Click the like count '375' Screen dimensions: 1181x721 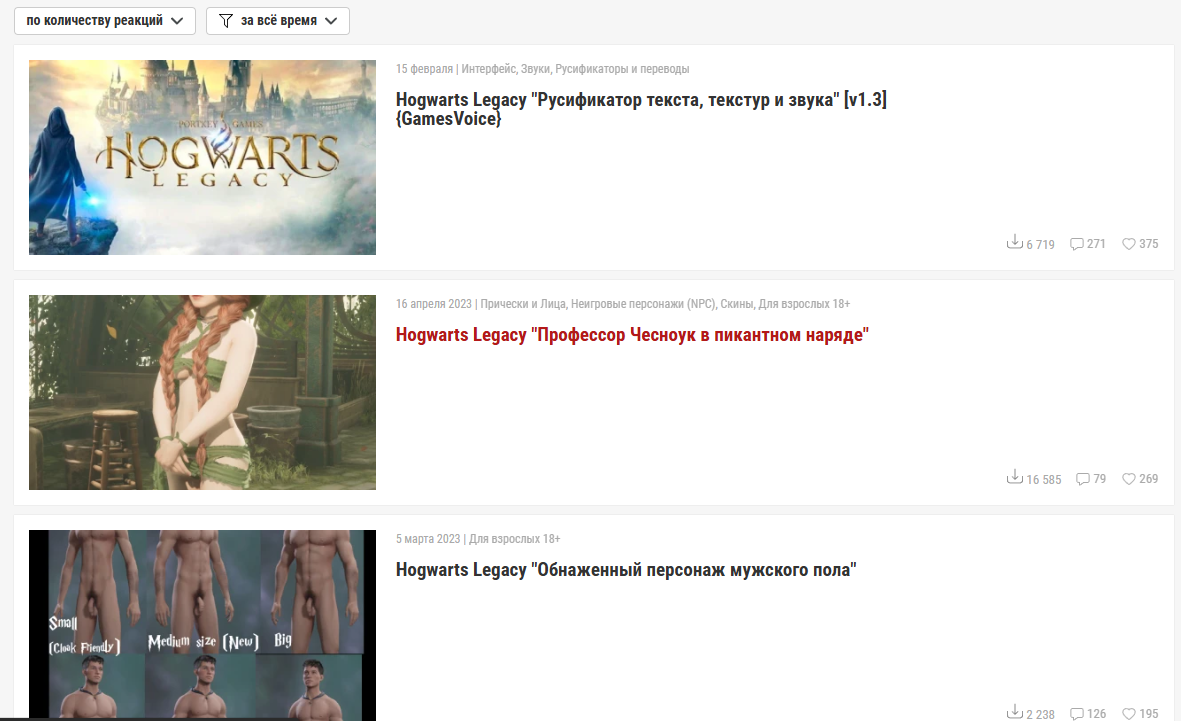click(1149, 244)
